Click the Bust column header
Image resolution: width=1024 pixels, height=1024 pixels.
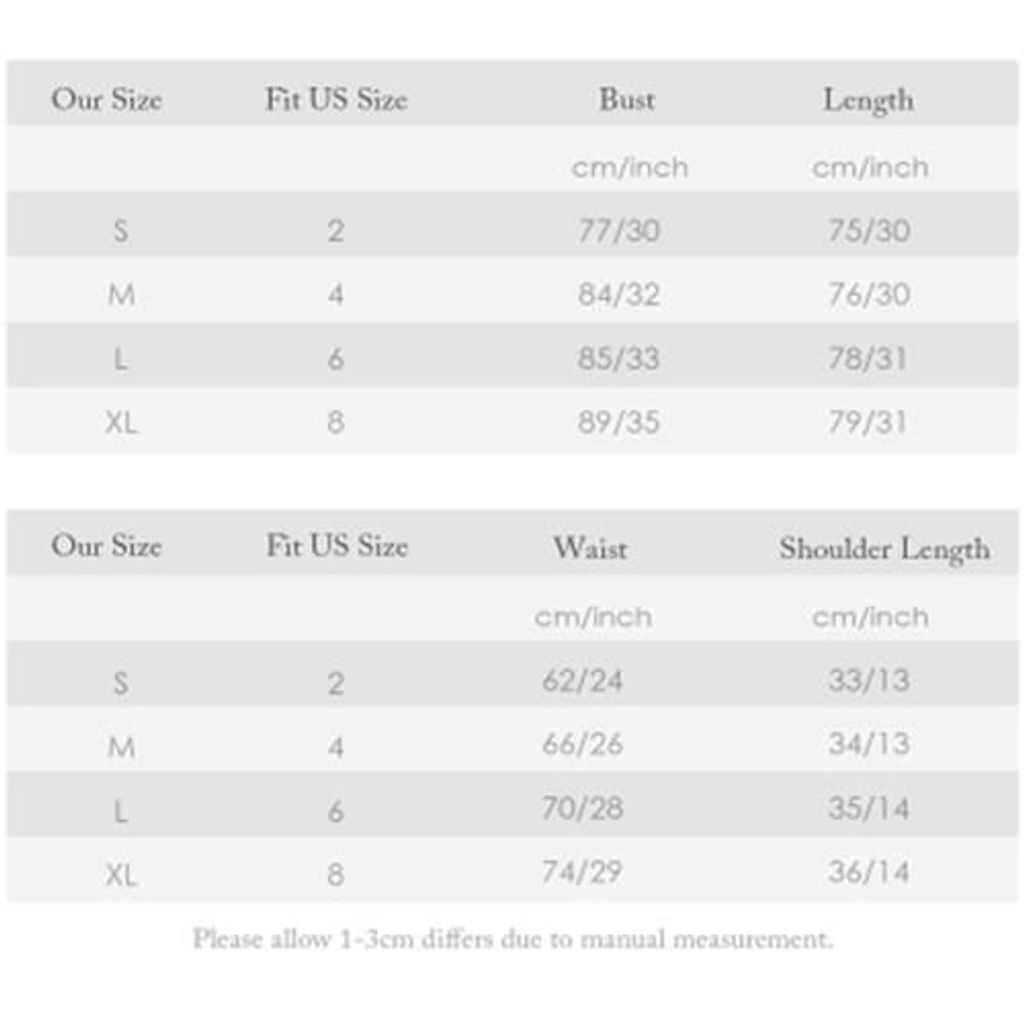627,100
